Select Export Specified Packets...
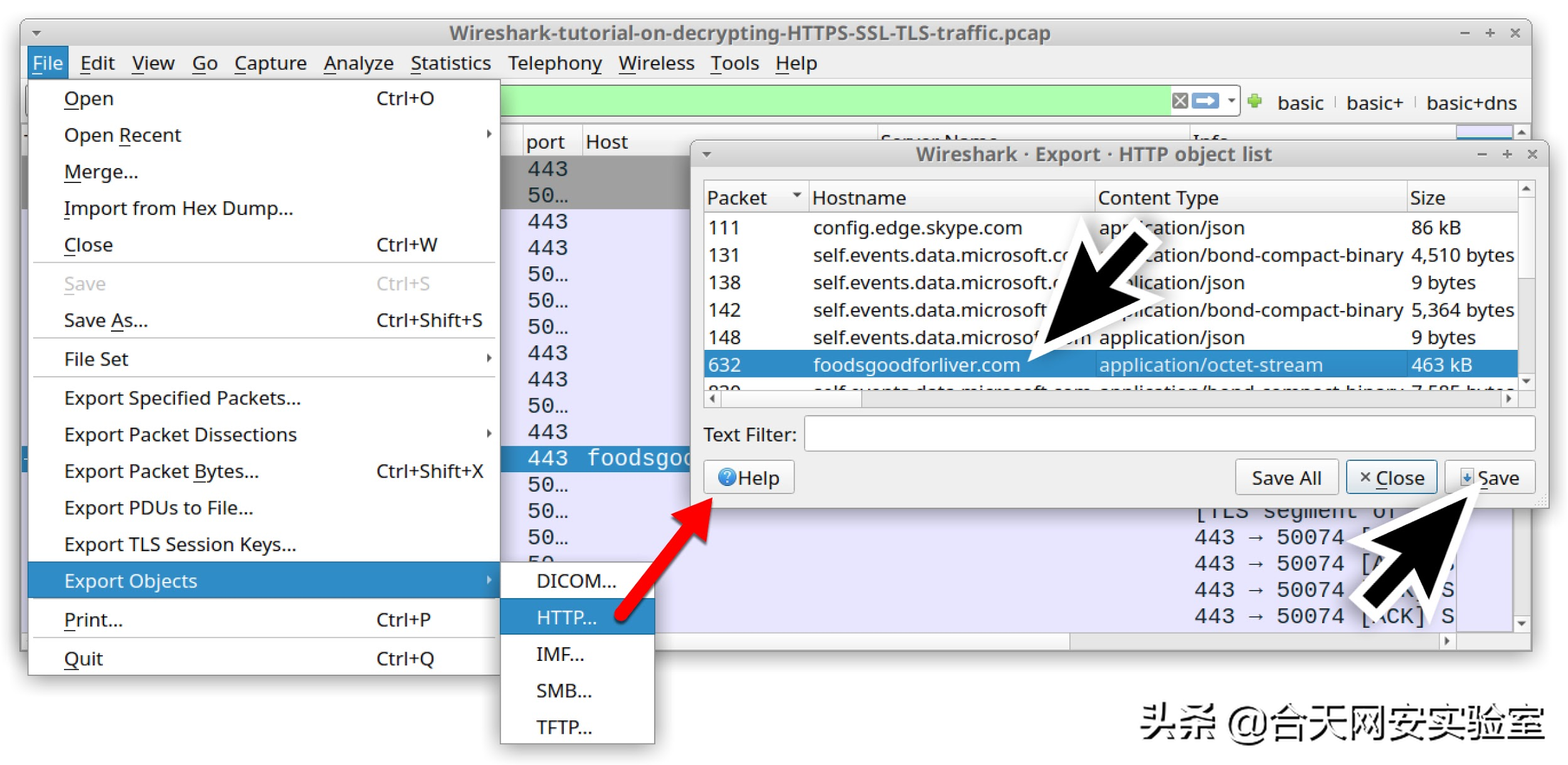Screen dimensions: 1568x765 click(263, 398)
